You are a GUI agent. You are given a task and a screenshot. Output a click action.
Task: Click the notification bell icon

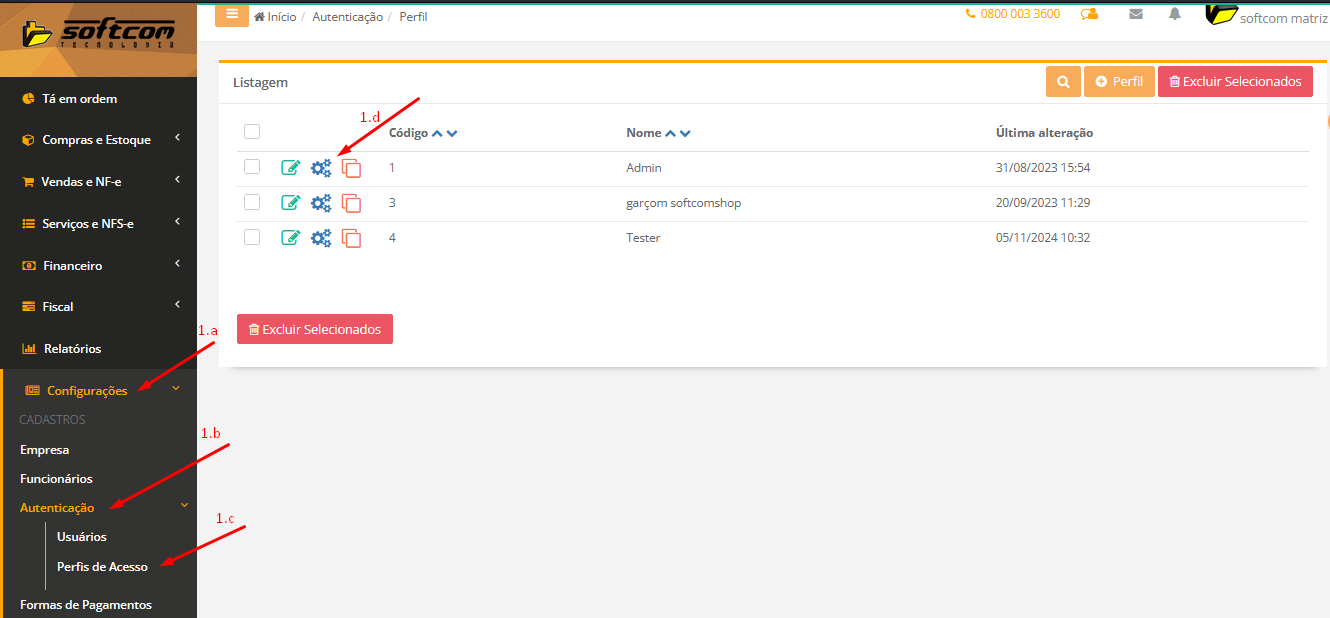click(x=1175, y=14)
